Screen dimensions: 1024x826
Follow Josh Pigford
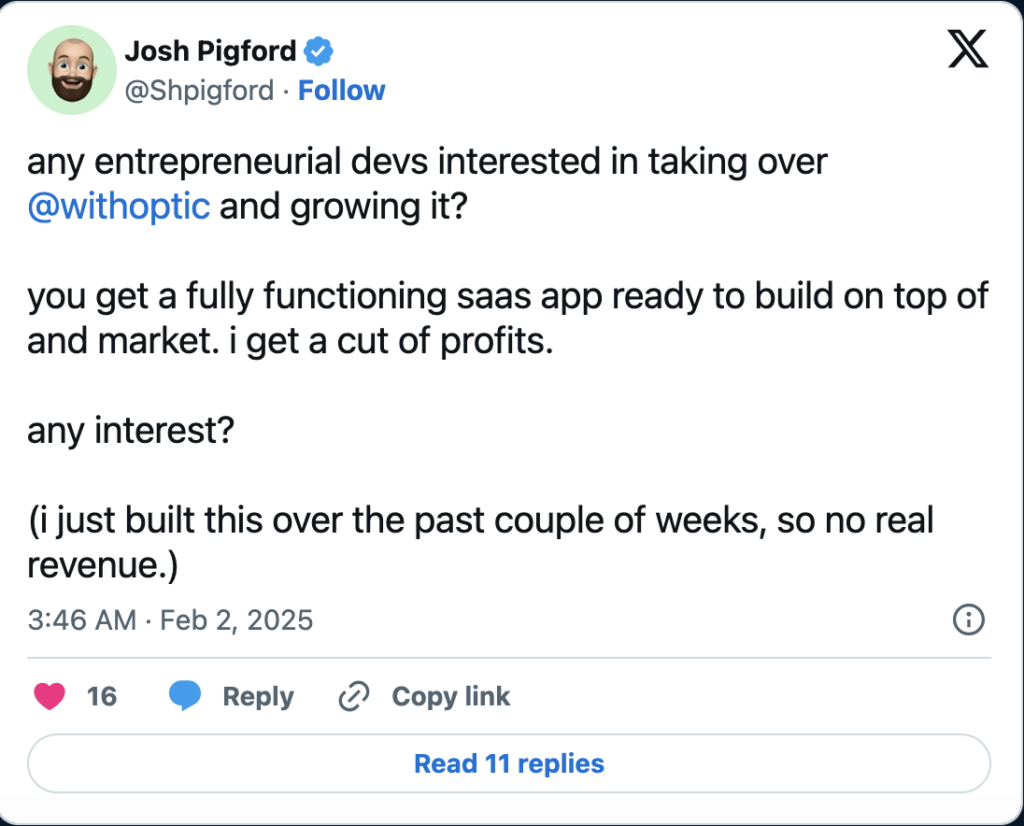tap(342, 90)
